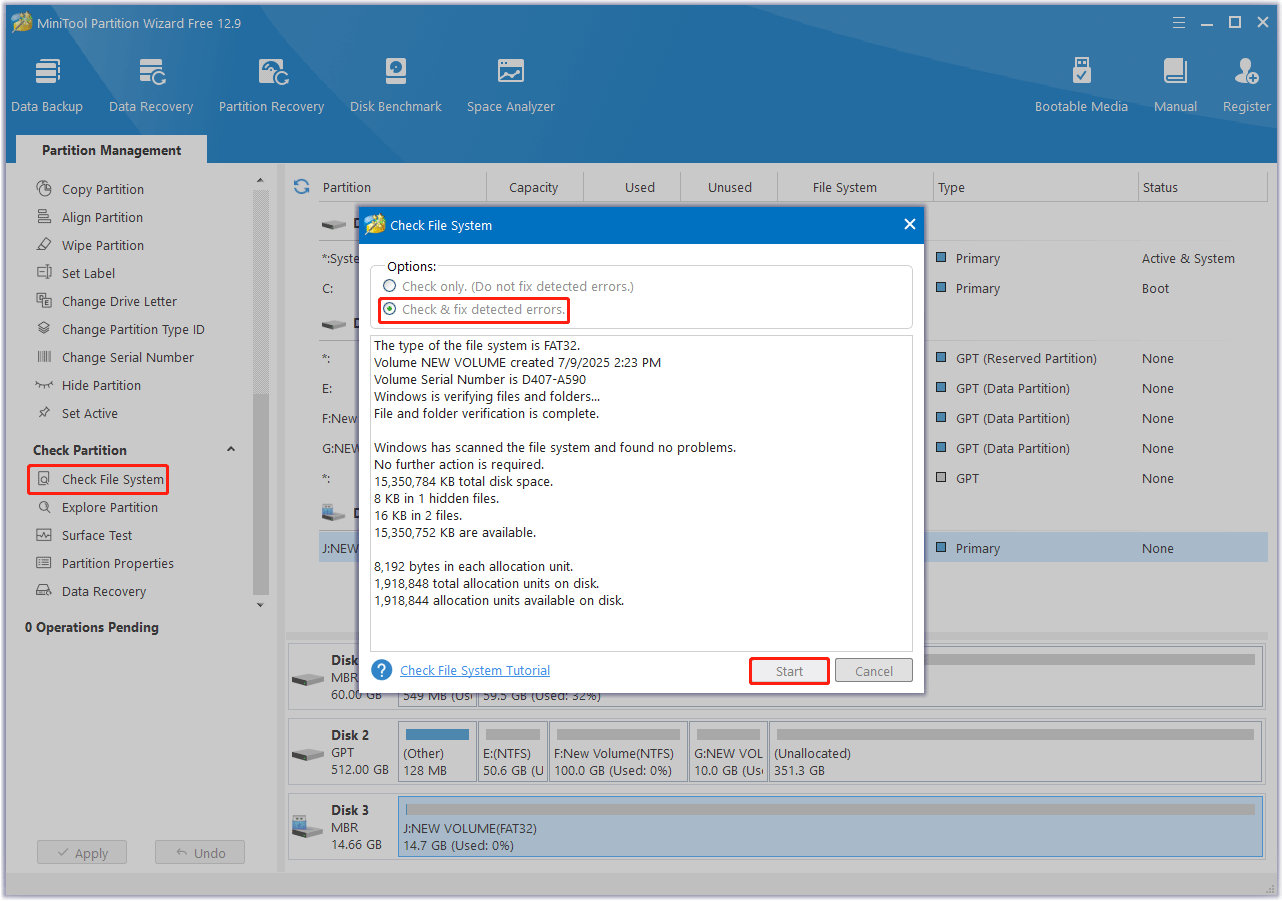Choose Align Partition action
This screenshot has height=901, width=1282.
point(102,217)
